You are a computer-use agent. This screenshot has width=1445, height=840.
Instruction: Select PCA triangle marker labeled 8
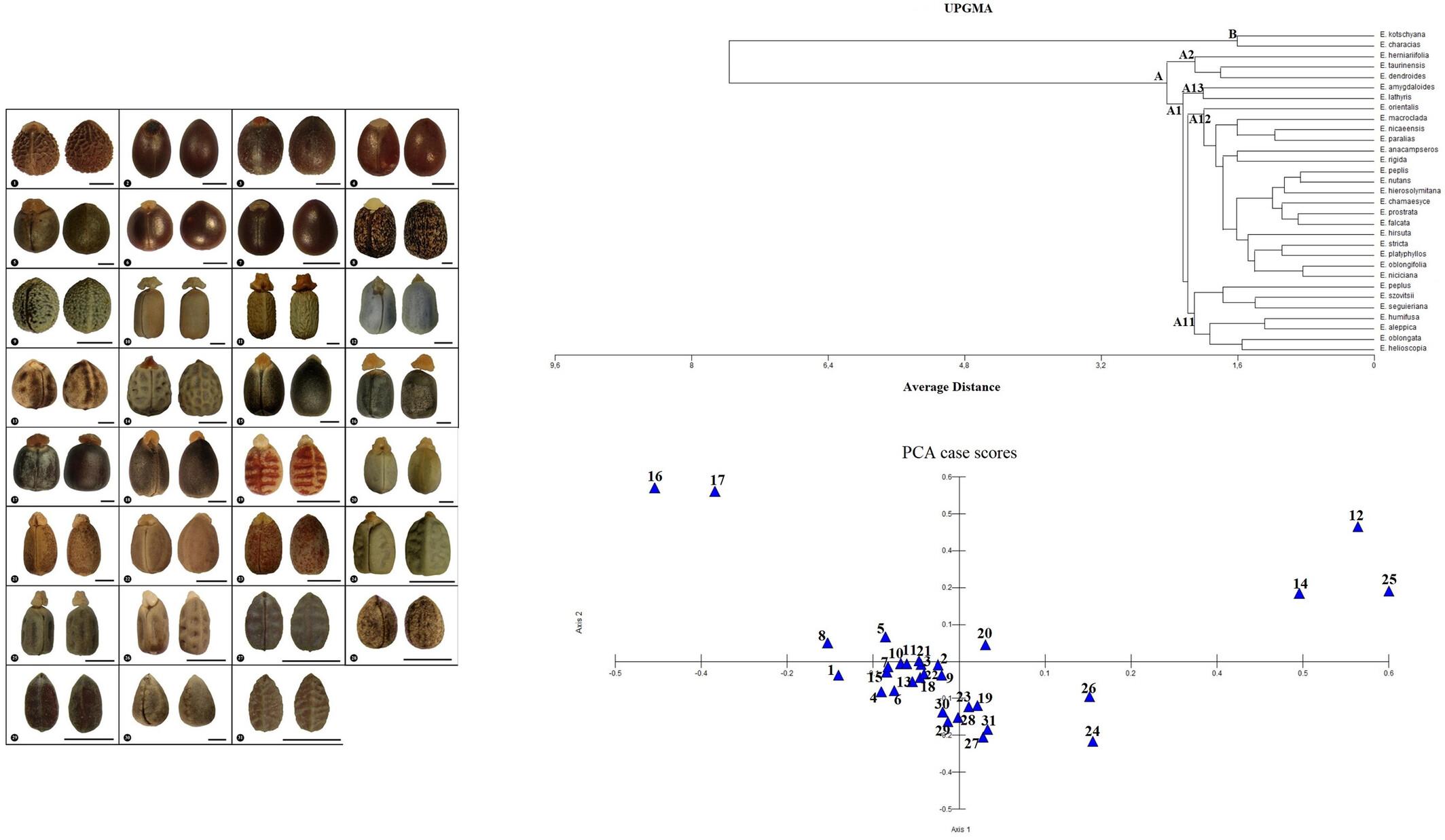pyautogui.click(x=827, y=643)
